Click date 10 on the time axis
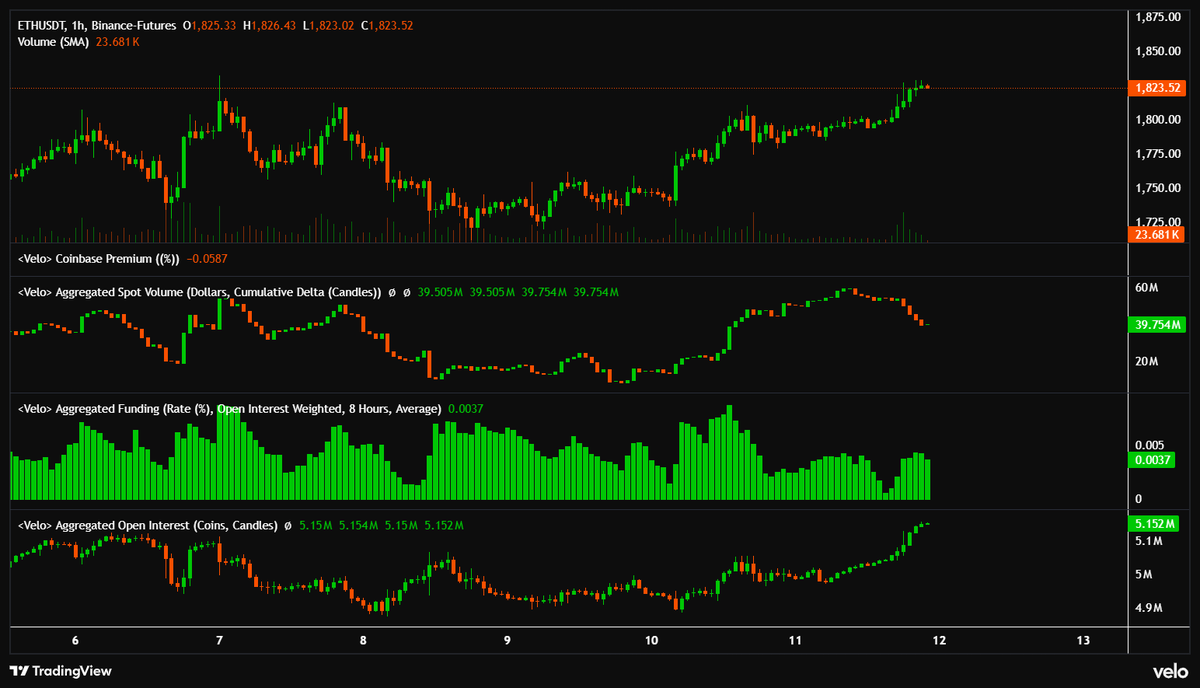The image size is (1200, 688). click(x=652, y=640)
